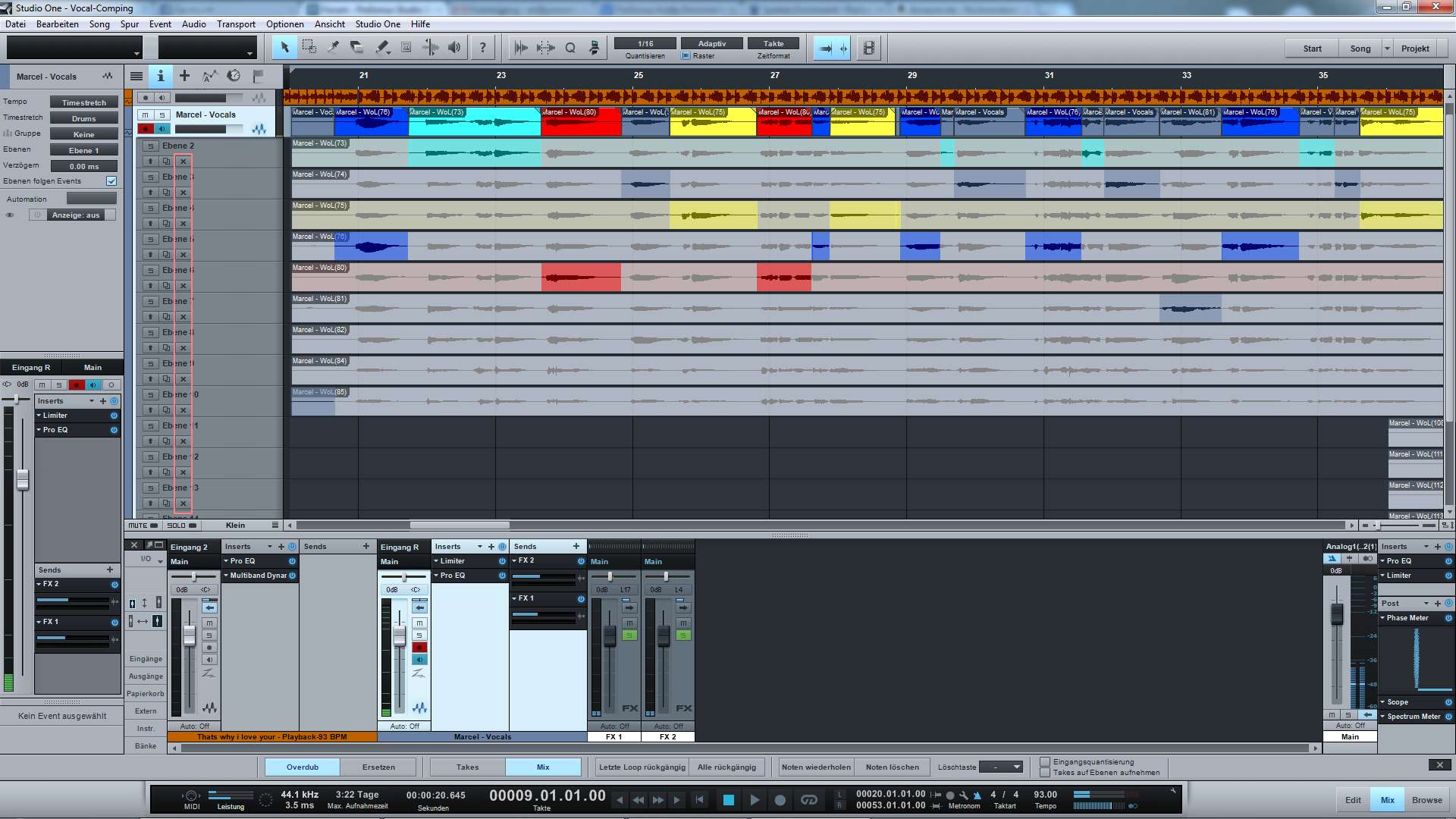Open the Timestretch Tempo dropdown
The height and width of the screenshot is (819, 1456).
click(84, 102)
